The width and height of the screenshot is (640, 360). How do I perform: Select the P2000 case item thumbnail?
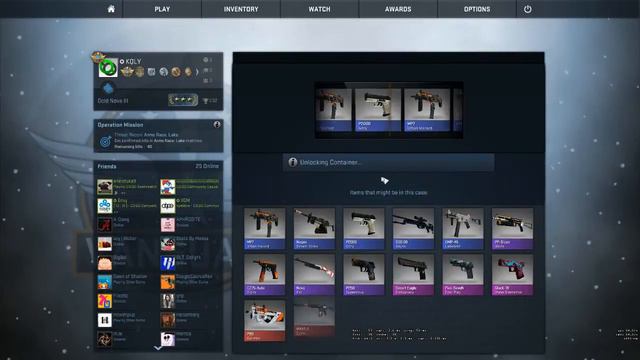pyautogui.click(x=364, y=229)
